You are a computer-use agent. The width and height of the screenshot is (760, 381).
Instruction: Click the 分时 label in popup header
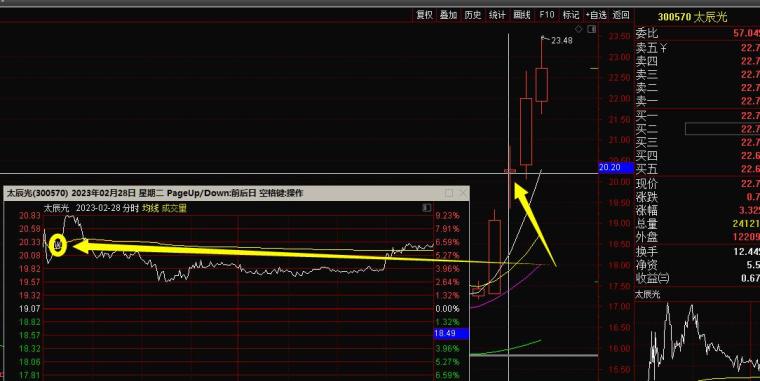(130, 208)
